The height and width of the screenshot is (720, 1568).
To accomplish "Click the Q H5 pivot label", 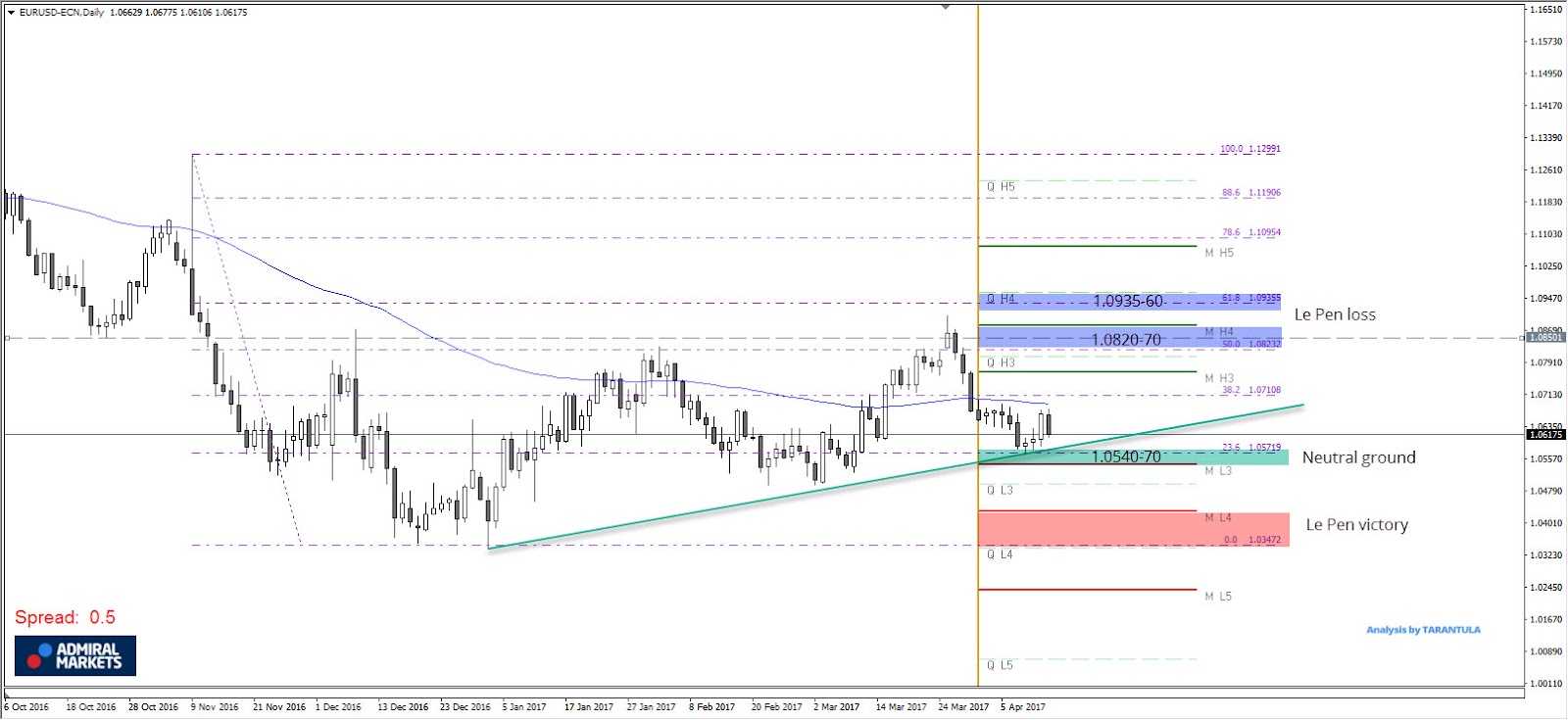I will pos(1001,186).
